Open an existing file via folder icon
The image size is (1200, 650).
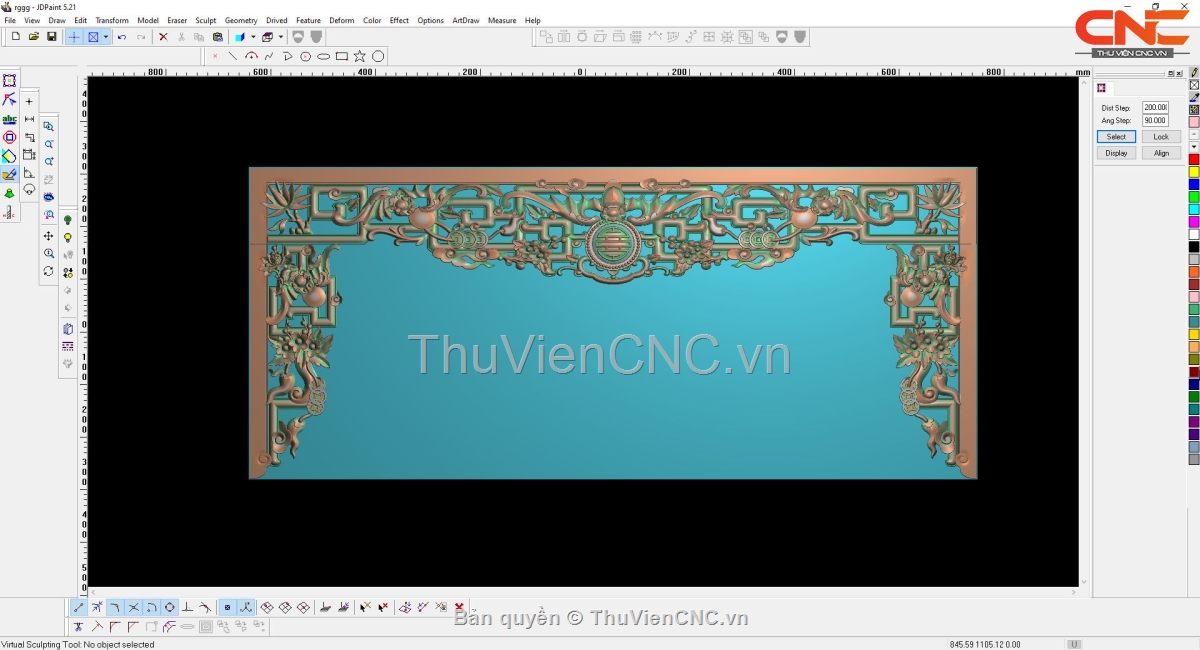tap(34, 37)
